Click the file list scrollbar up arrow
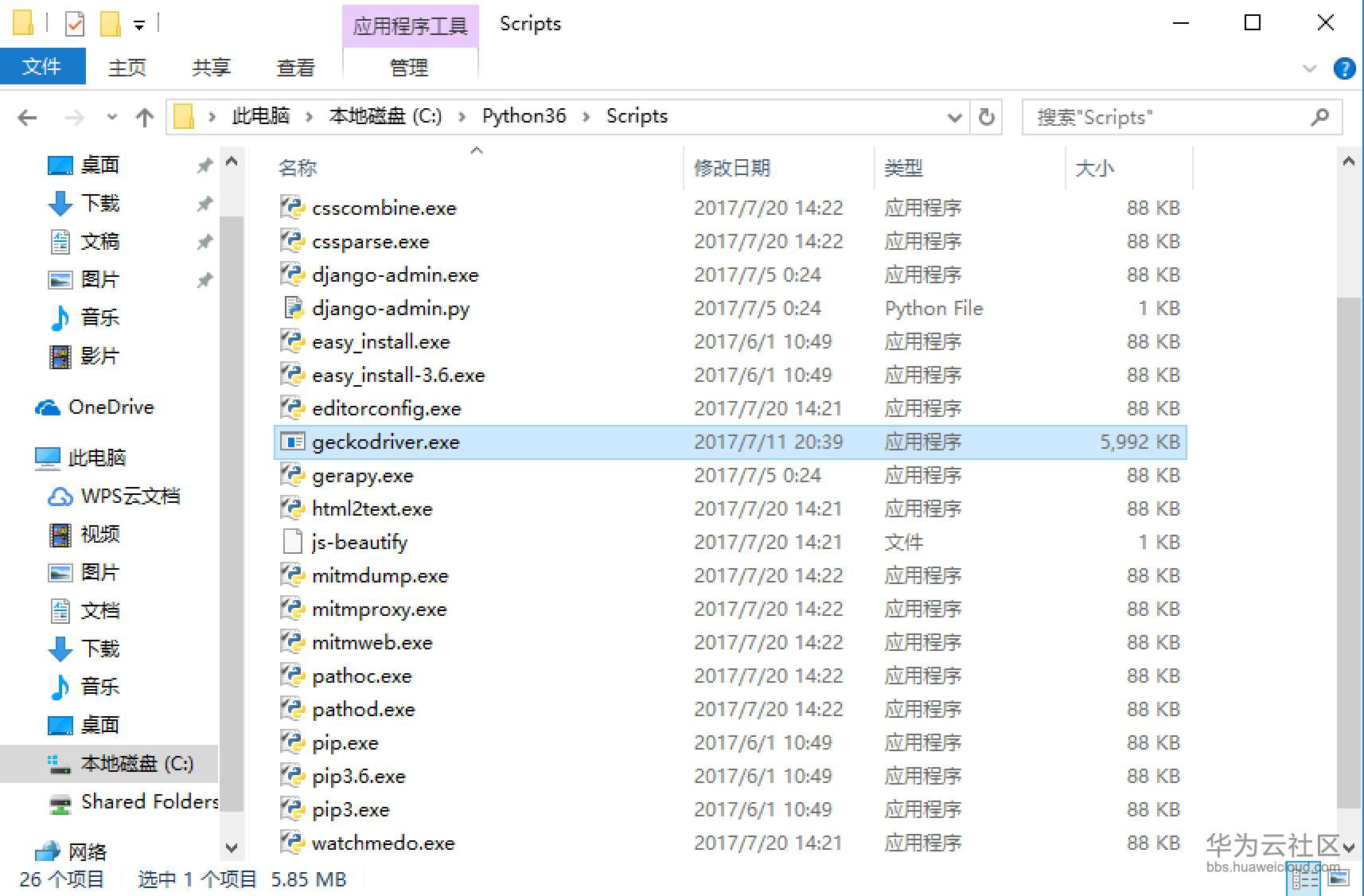The image size is (1364, 896). coord(1348,162)
